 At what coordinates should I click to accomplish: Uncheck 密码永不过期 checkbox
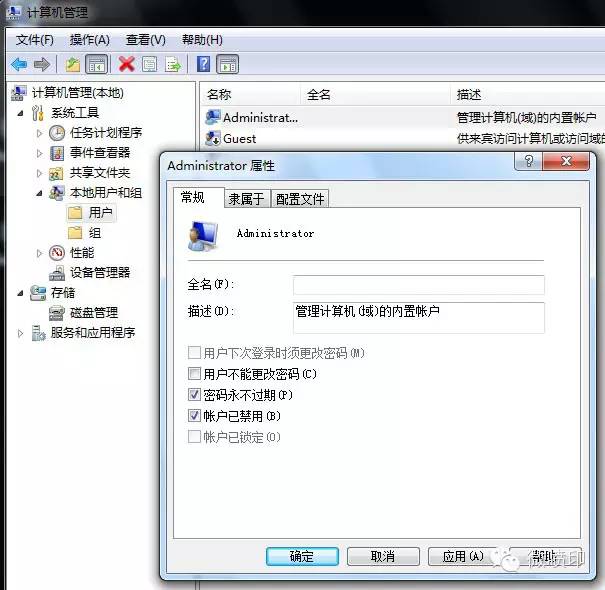[194, 394]
